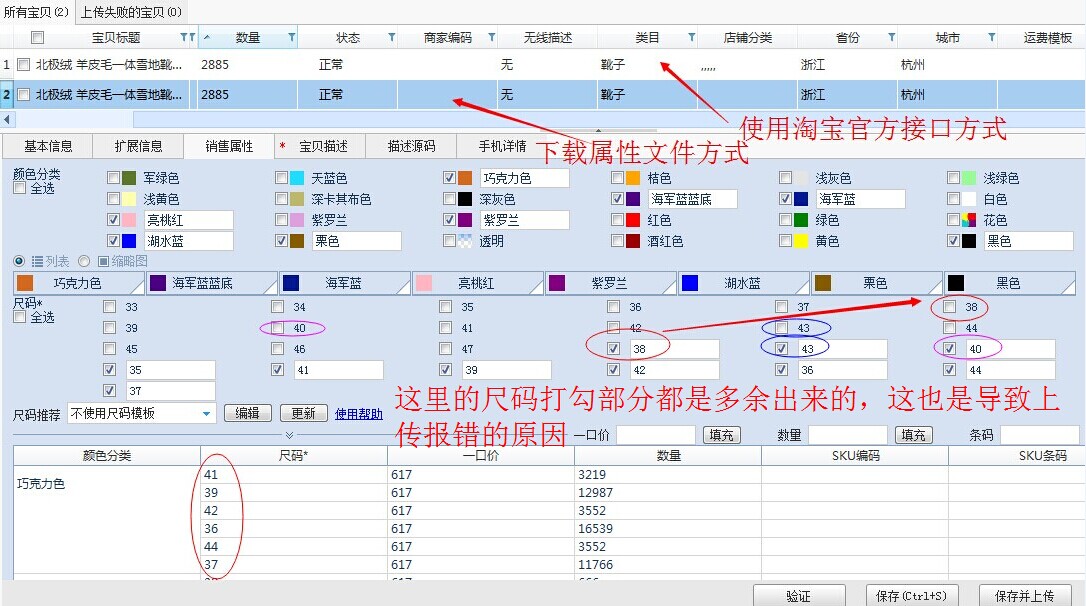Collapse panel with the double-chevron below 尺码推荐
The height and width of the screenshot is (606, 1086).
(x=289, y=435)
